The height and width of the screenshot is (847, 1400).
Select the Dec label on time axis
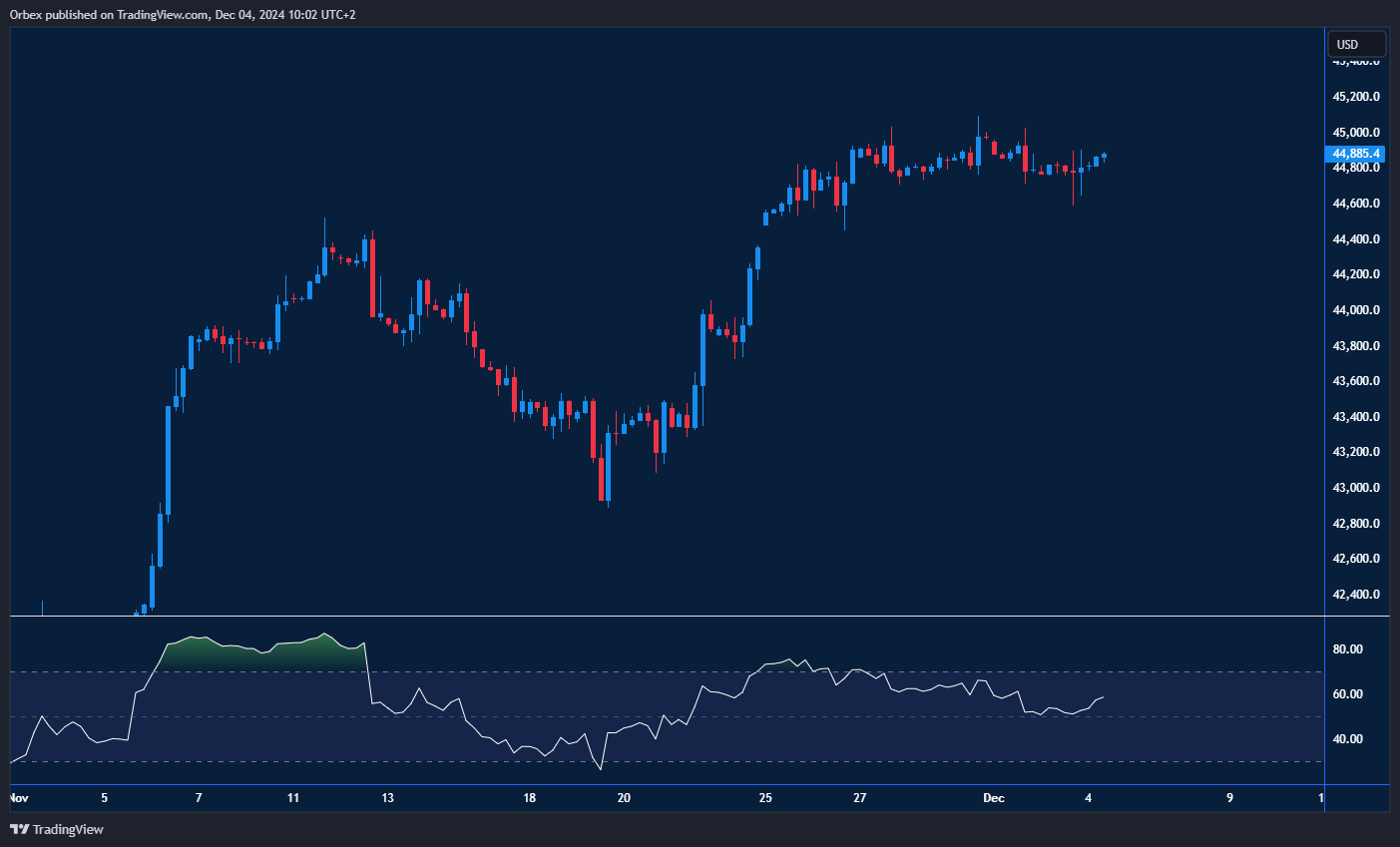coord(993,798)
